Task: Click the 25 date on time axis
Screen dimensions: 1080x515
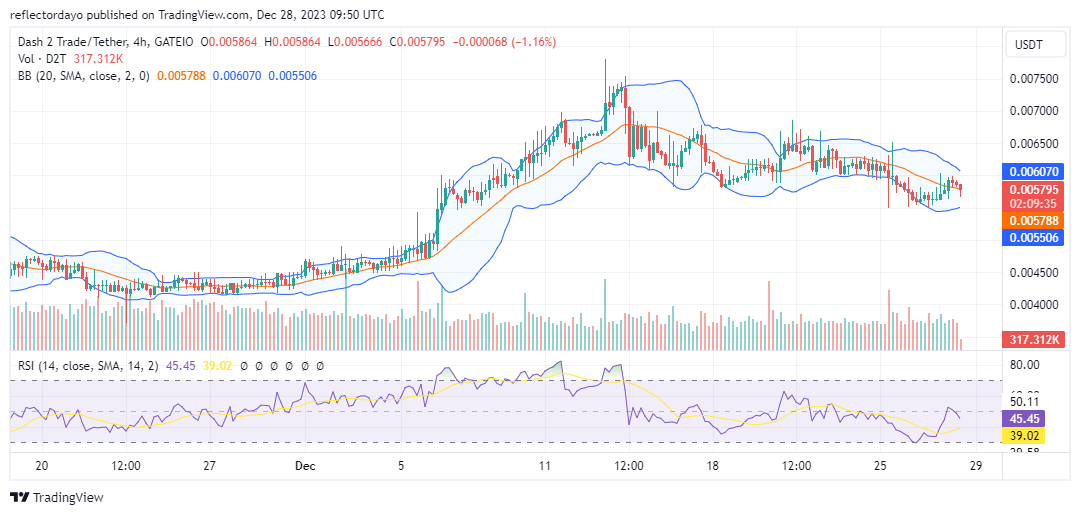Action: pyautogui.click(x=880, y=465)
